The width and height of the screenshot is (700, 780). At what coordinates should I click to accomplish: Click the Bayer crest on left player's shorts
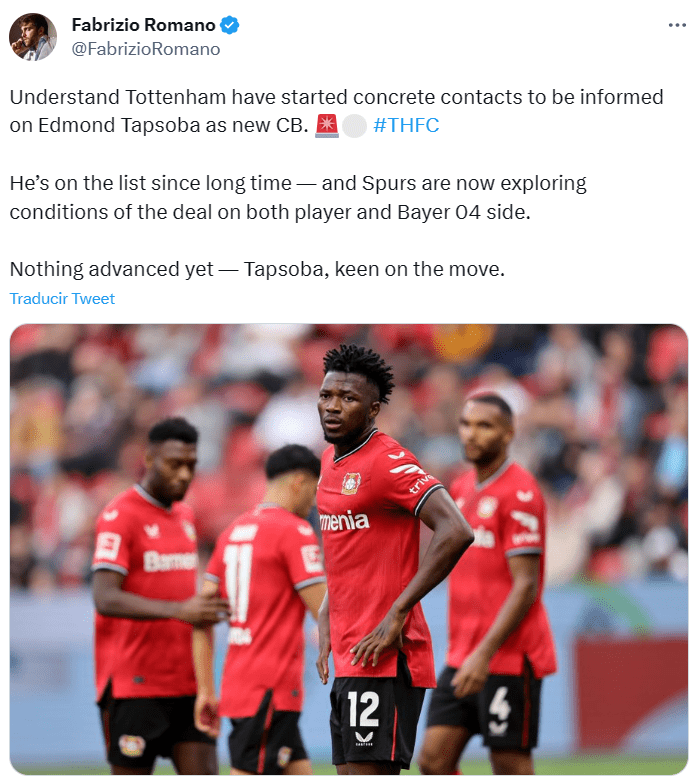(x=131, y=746)
